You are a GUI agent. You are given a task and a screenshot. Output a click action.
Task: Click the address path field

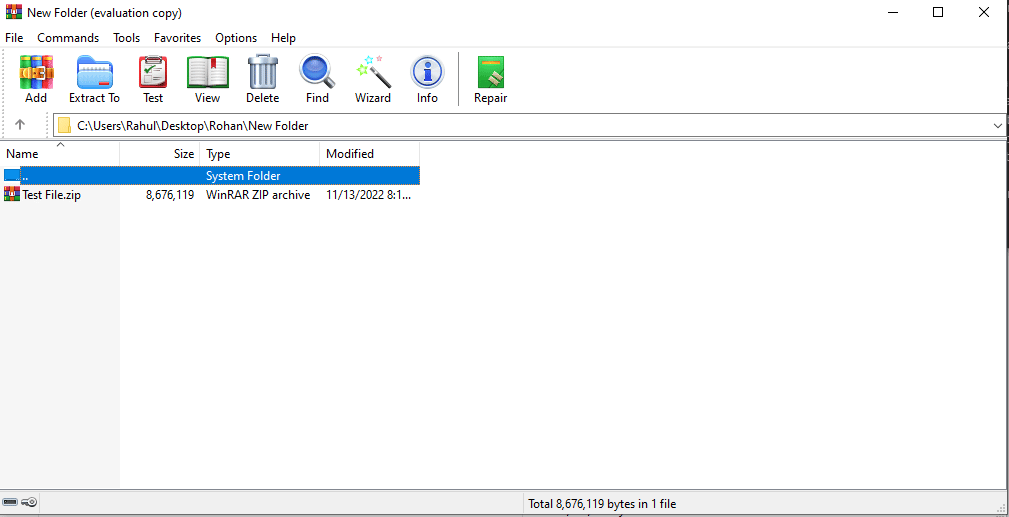pos(528,126)
